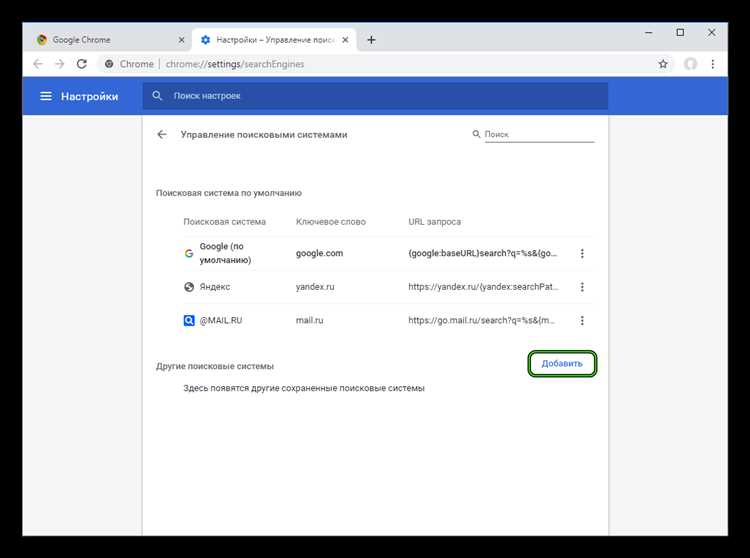Screen dimensions: 750x558
Task: Maximize the Chrome window
Action: (680, 33)
